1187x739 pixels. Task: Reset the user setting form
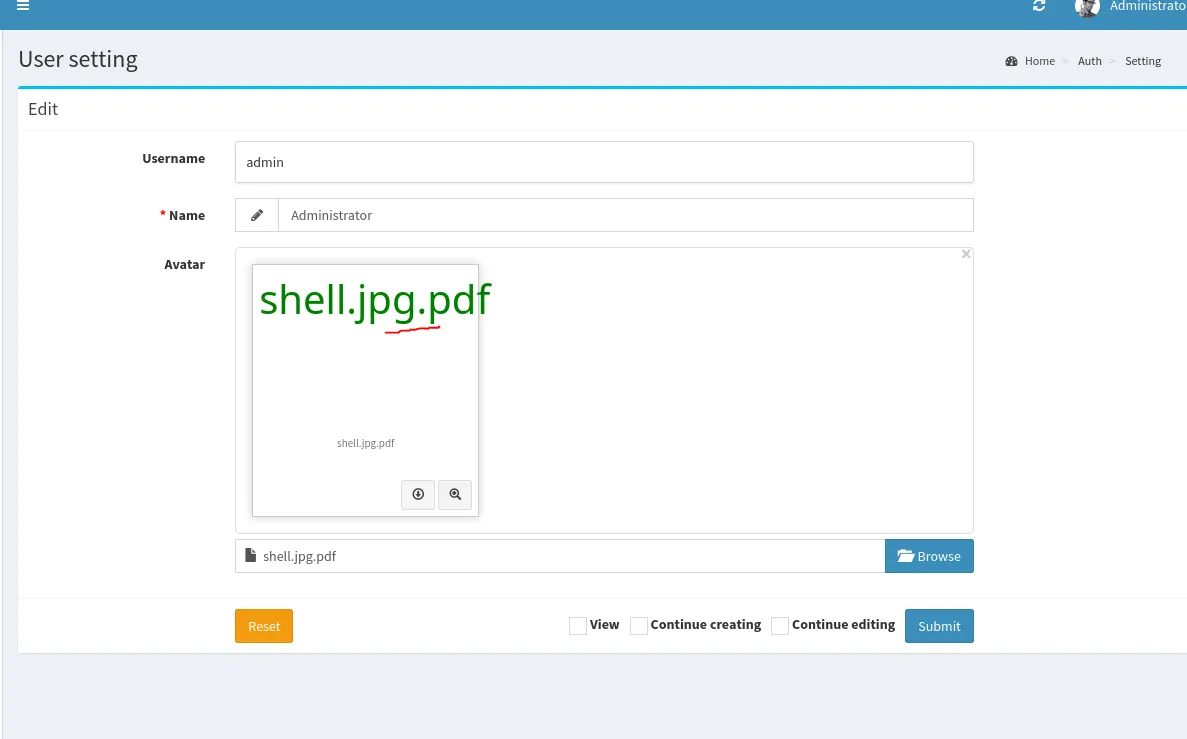(x=263, y=626)
